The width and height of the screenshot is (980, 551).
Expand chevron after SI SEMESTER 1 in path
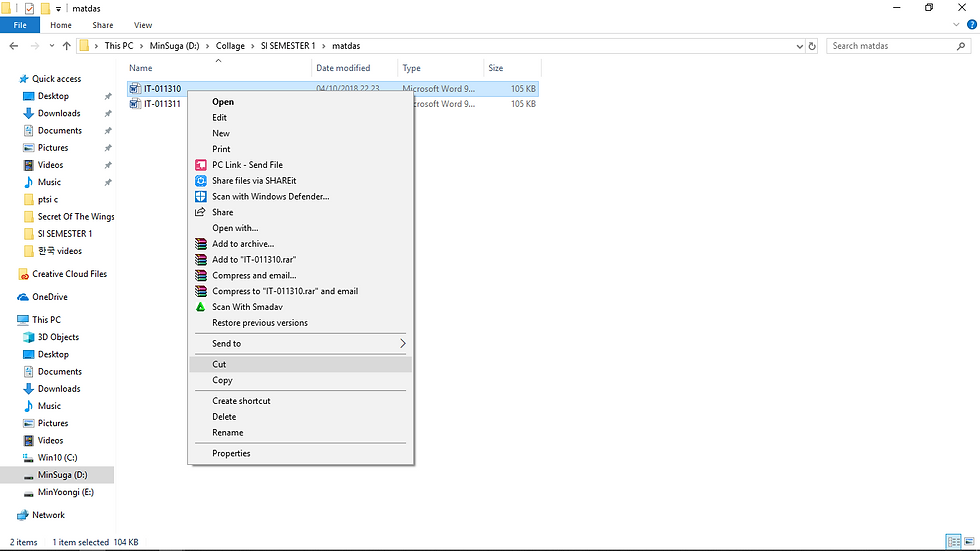[324, 46]
